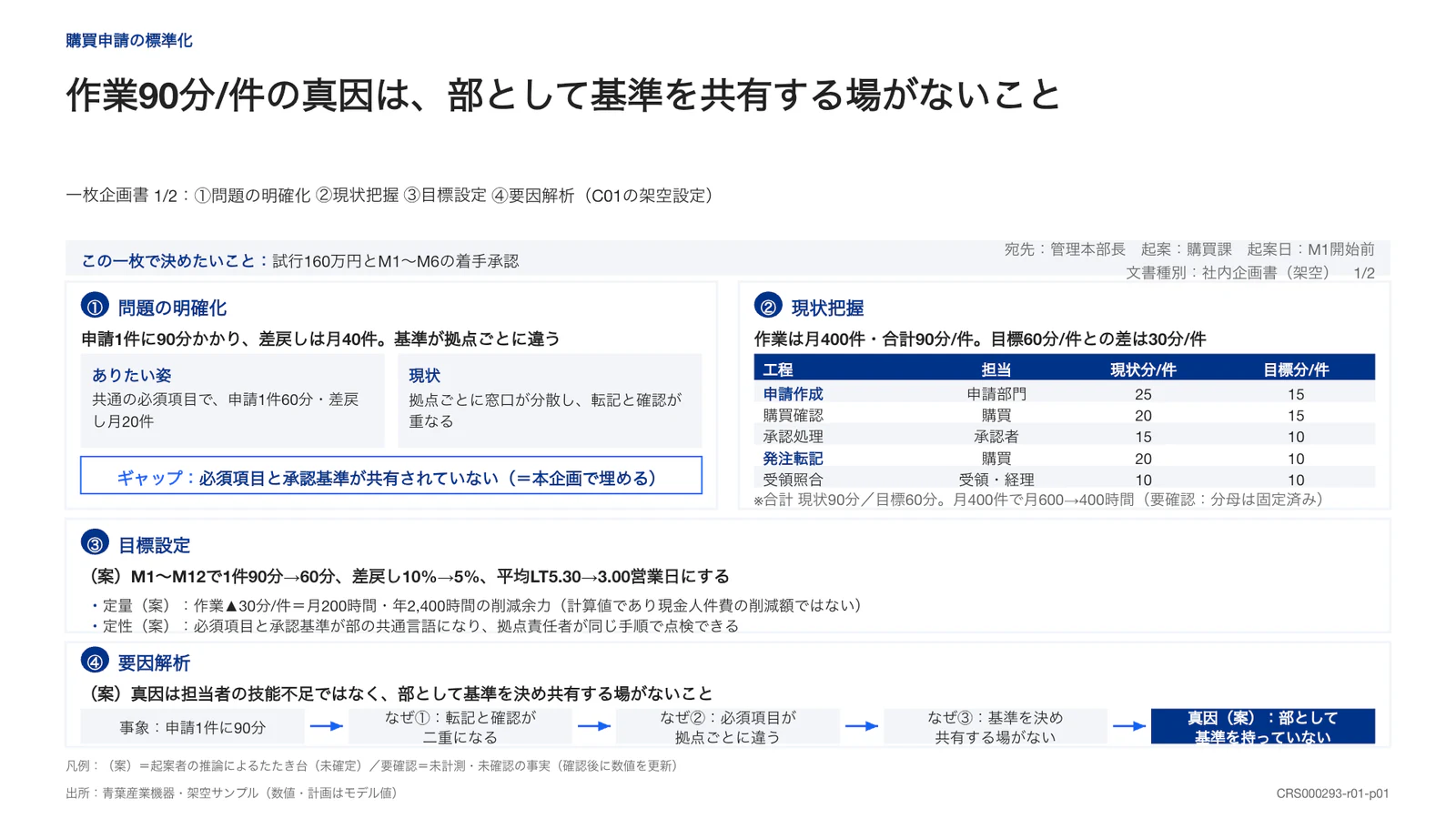1456x819 pixels.
Task: Select the "申請作成" row label
Action: tap(793, 394)
